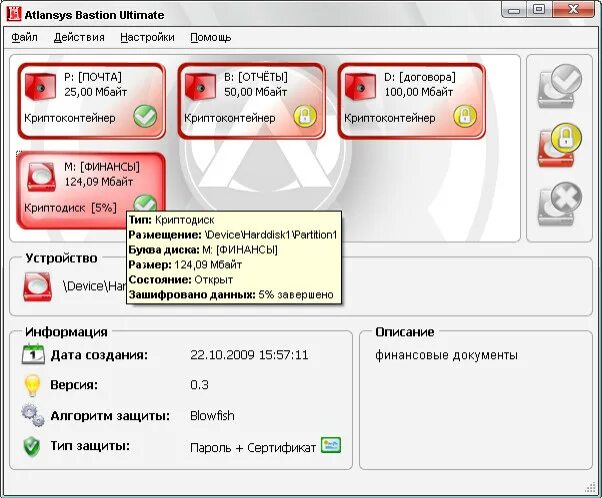The width and height of the screenshot is (602, 498).
Task: Maximize the Atlansys Bastion window
Action: click(539, 10)
